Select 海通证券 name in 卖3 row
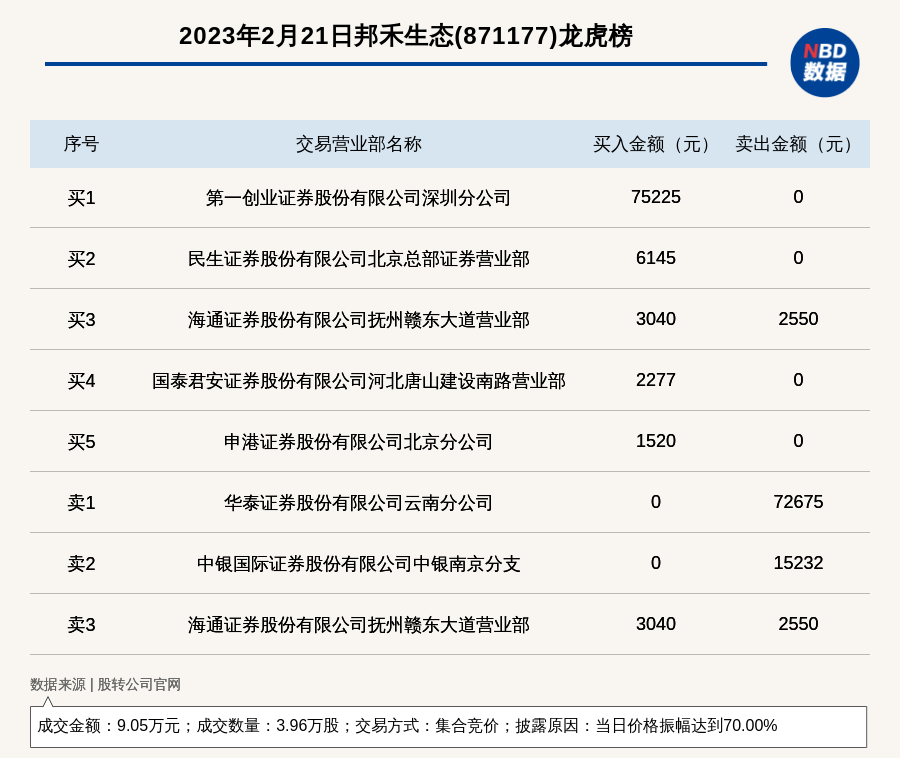This screenshot has width=900, height=758. [x=359, y=624]
